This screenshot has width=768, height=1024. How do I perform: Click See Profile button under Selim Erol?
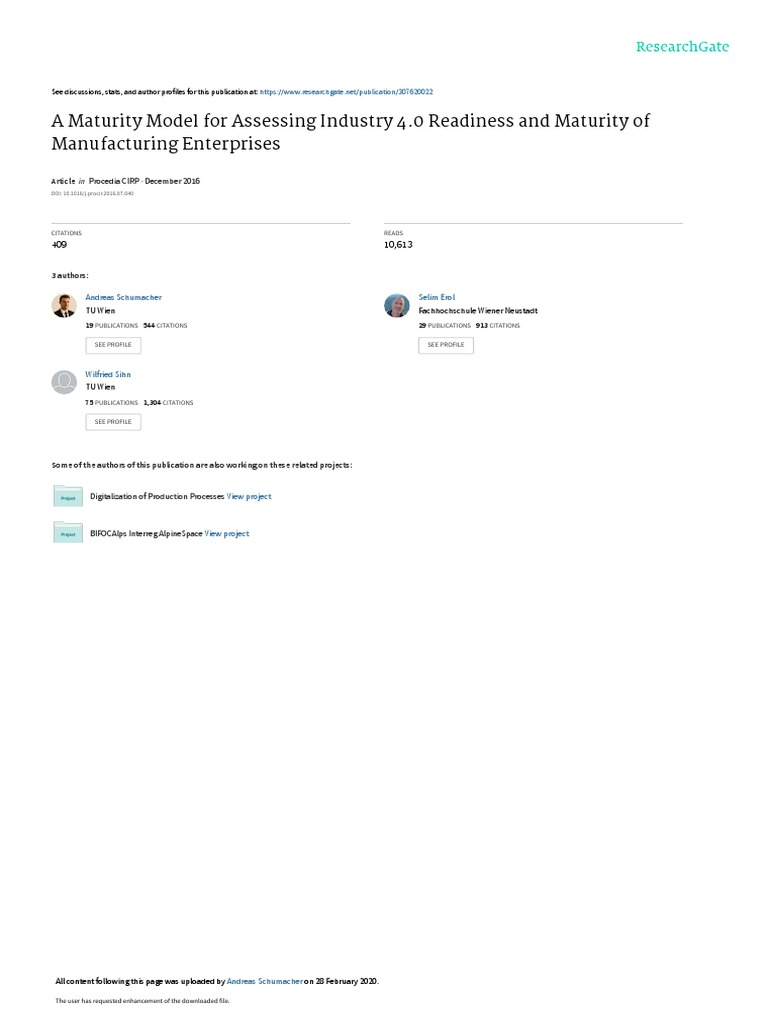(x=446, y=345)
